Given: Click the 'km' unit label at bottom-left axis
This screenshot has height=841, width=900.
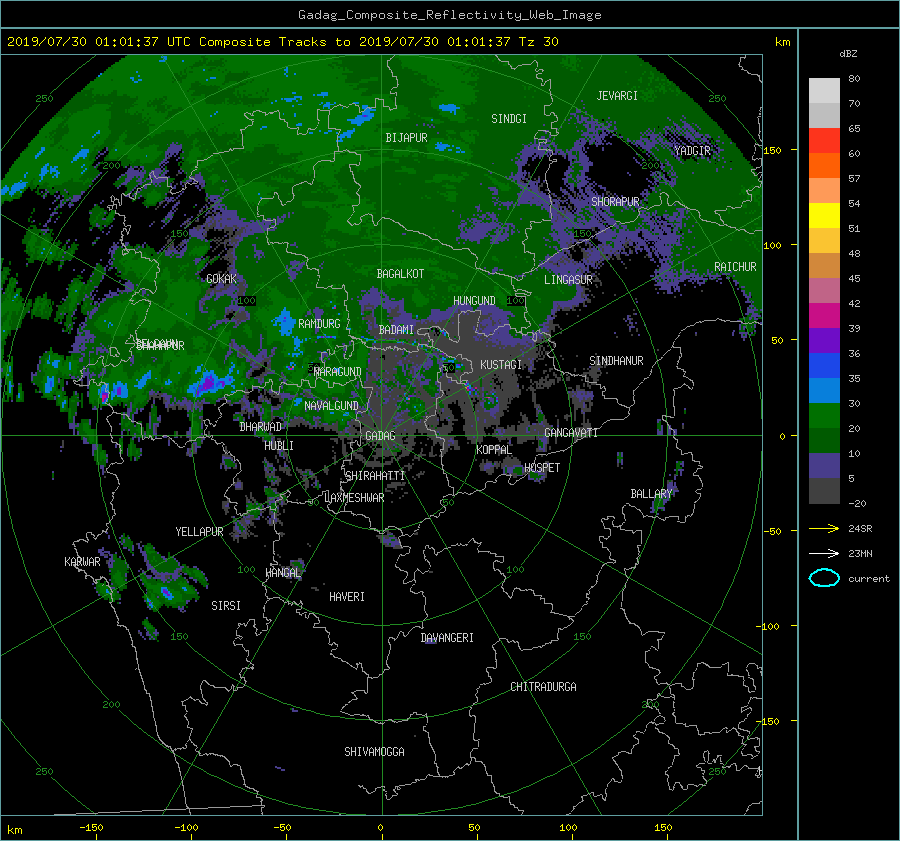Looking at the screenshot, I should point(15,830).
